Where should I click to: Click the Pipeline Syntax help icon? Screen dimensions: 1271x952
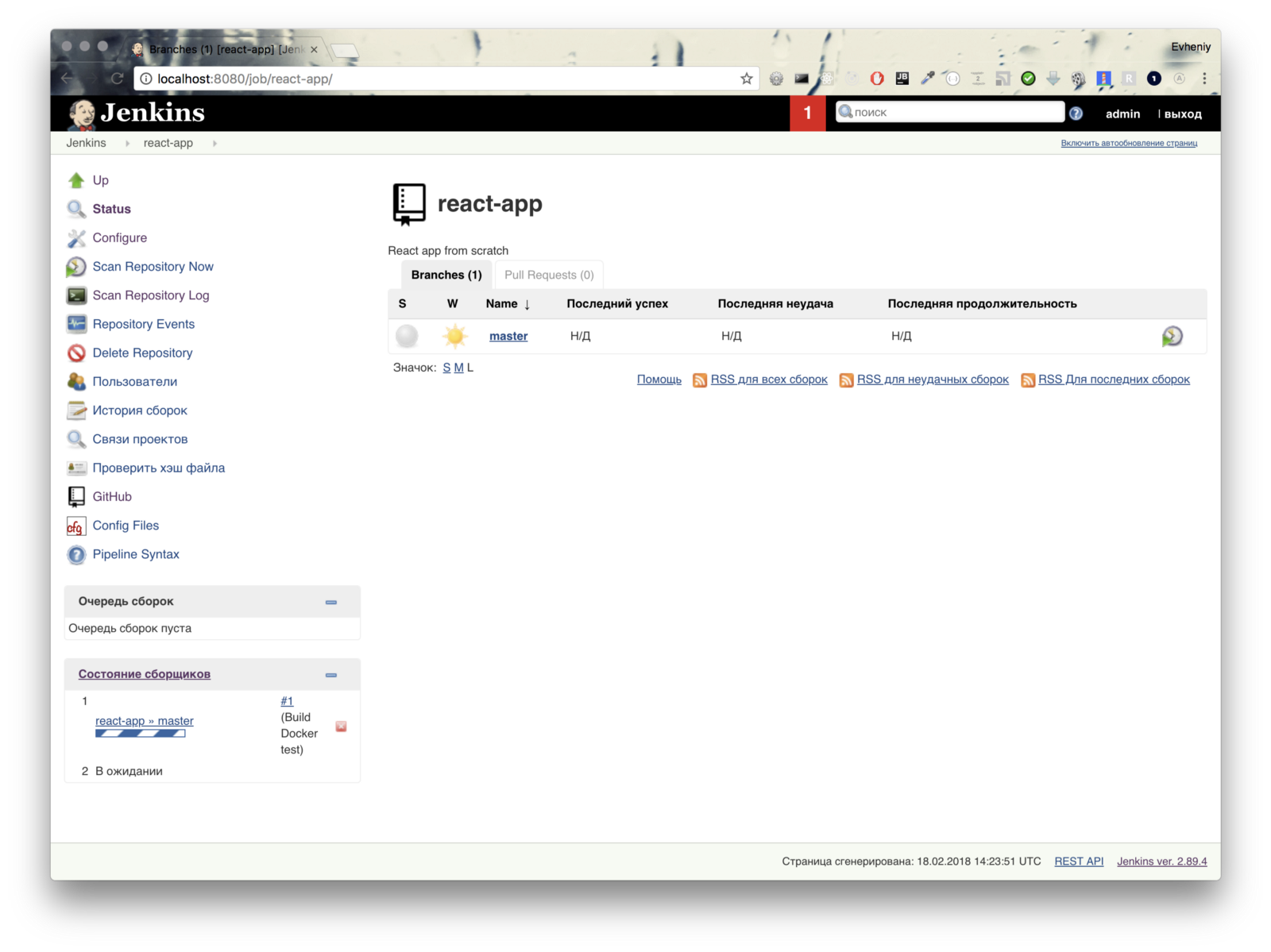[x=76, y=554]
